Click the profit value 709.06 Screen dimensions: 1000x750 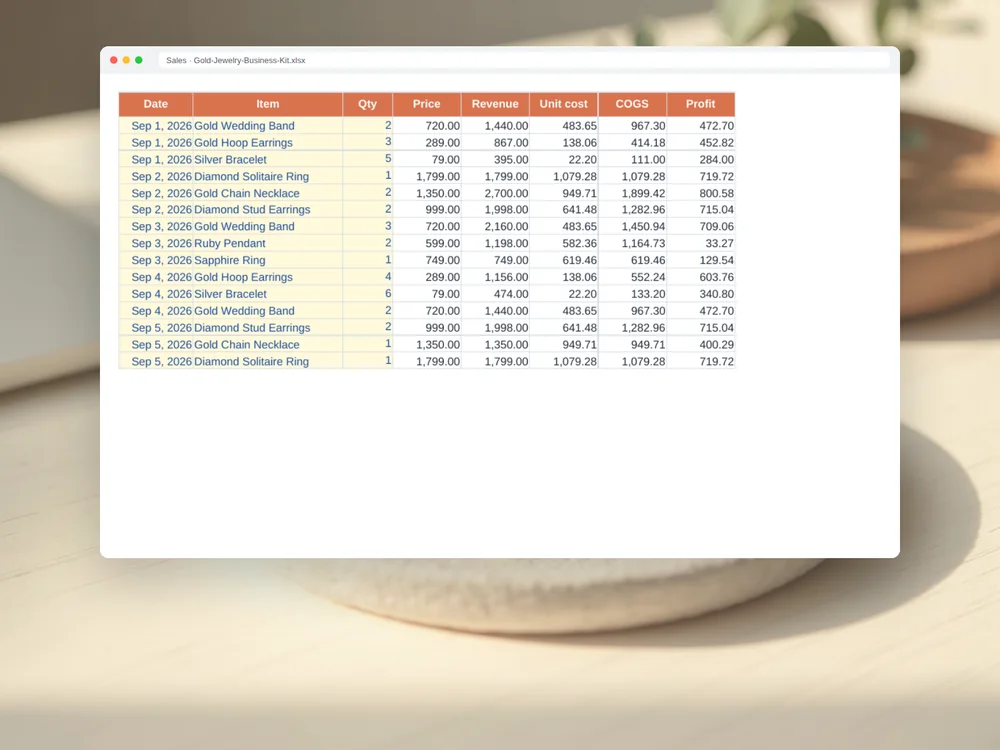(x=716, y=226)
